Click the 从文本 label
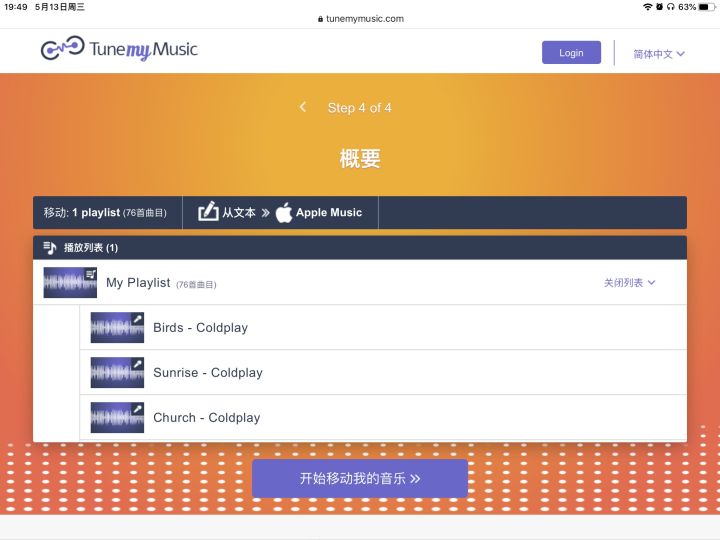The image size is (720, 540). point(239,213)
